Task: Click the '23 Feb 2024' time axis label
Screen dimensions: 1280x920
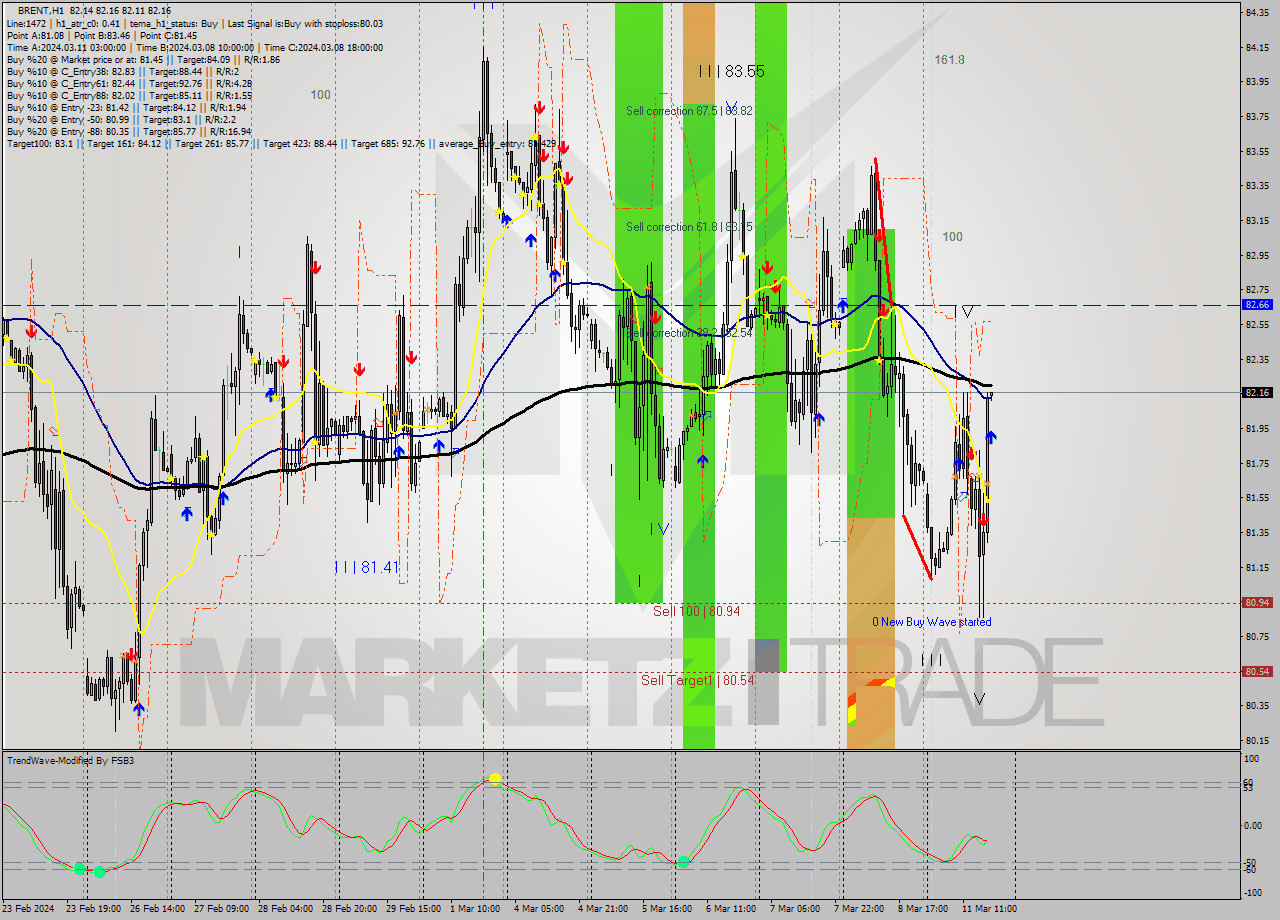Action: [x=30, y=909]
